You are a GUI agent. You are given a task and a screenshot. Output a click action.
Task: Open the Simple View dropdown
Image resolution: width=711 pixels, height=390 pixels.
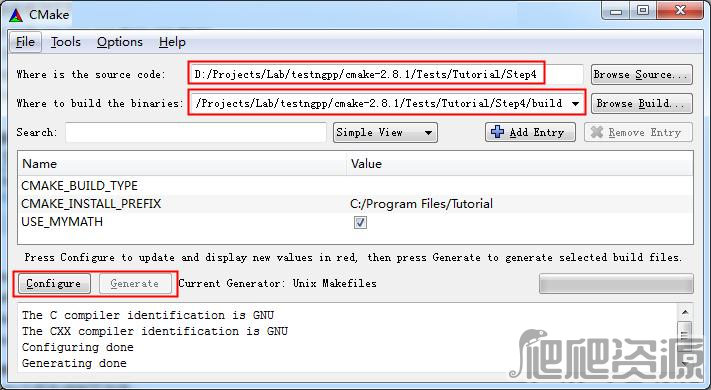tap(385, 132)
